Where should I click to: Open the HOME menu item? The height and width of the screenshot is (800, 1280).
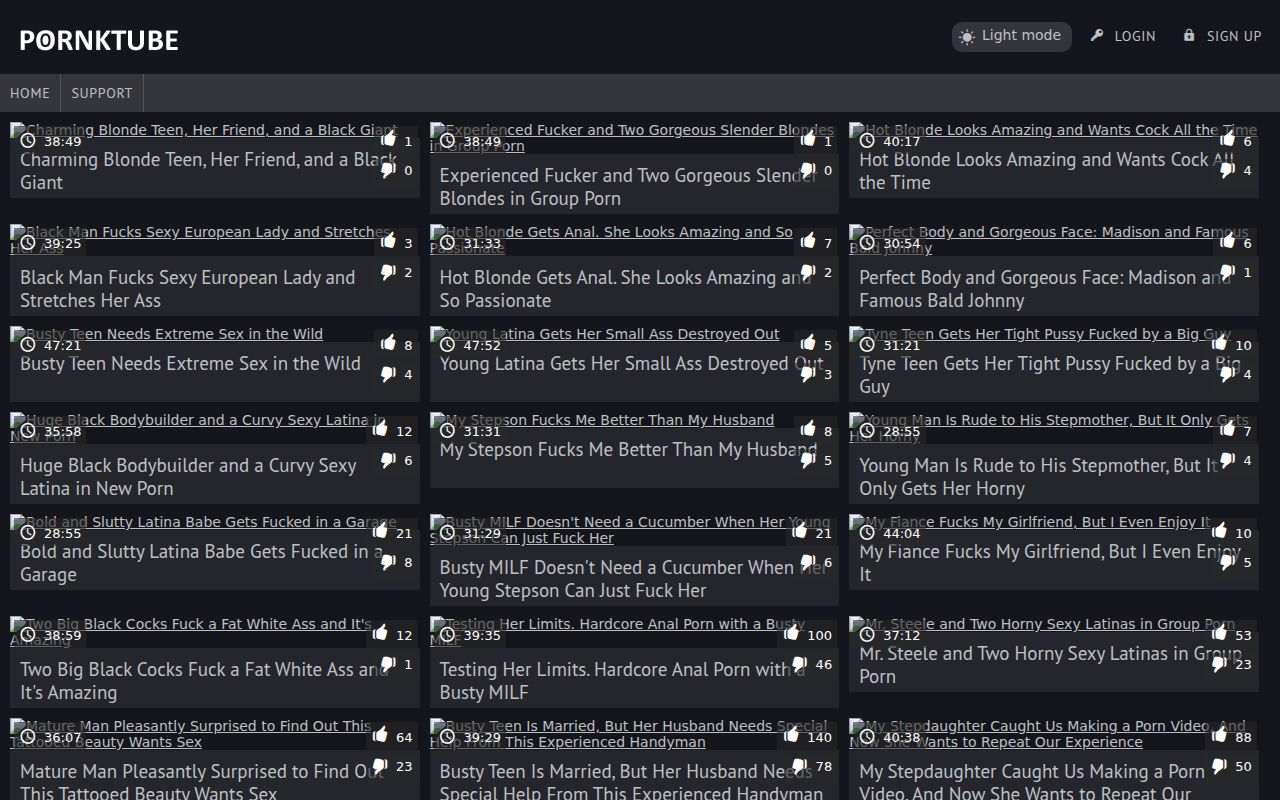pyautogui.click(x=29, y=93)
